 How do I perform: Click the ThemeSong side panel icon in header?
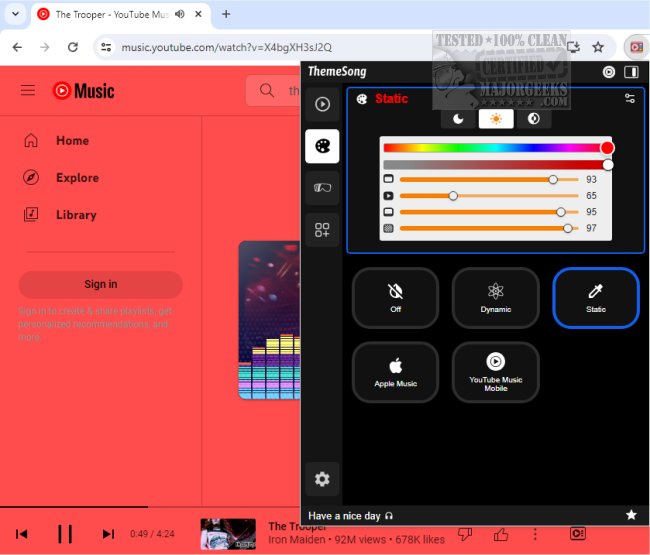(x=631, y=72)
